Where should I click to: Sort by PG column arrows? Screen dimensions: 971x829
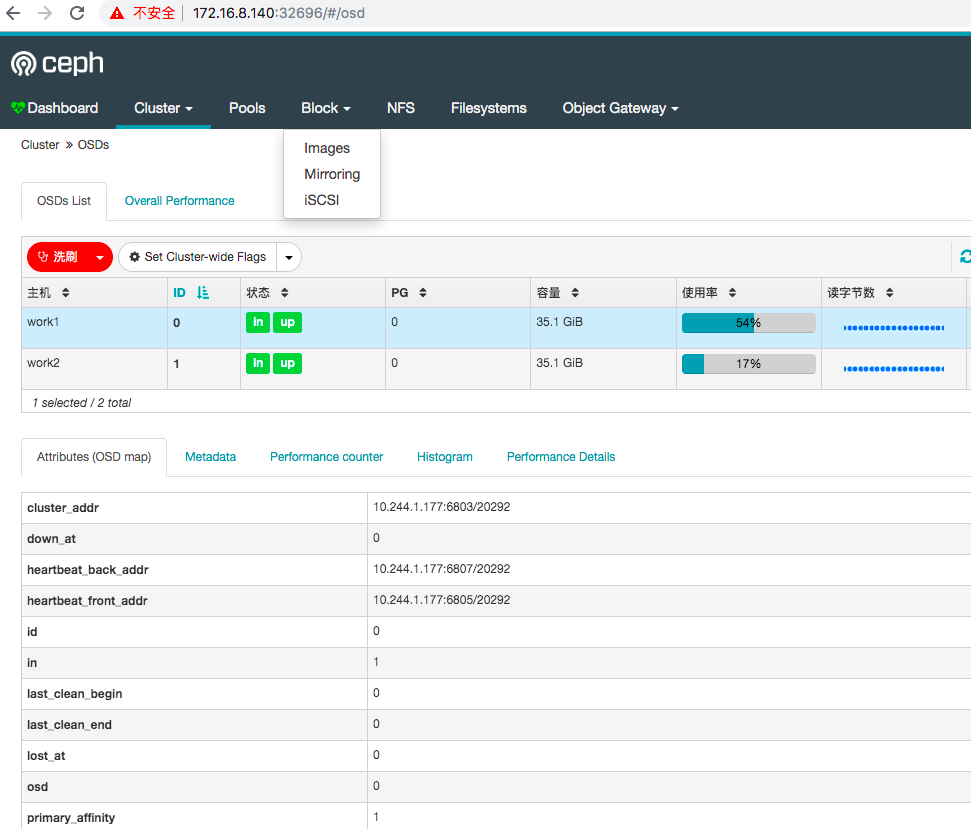pyautogui.click(x=423, y=293)
